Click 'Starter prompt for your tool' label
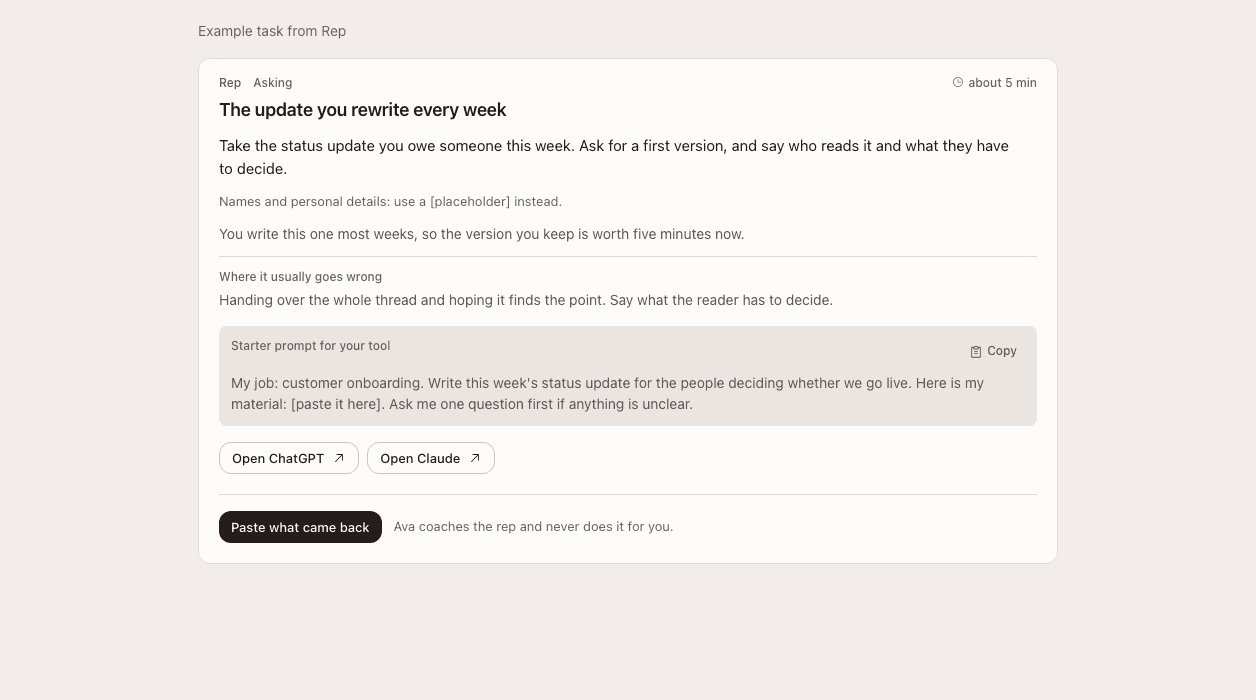1256x700 pixels. point(311,346)
